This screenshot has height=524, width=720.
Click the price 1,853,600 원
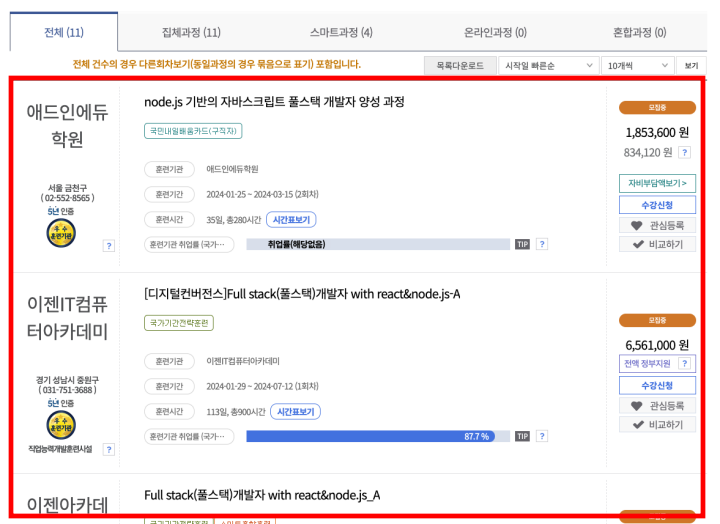(657, 133)
